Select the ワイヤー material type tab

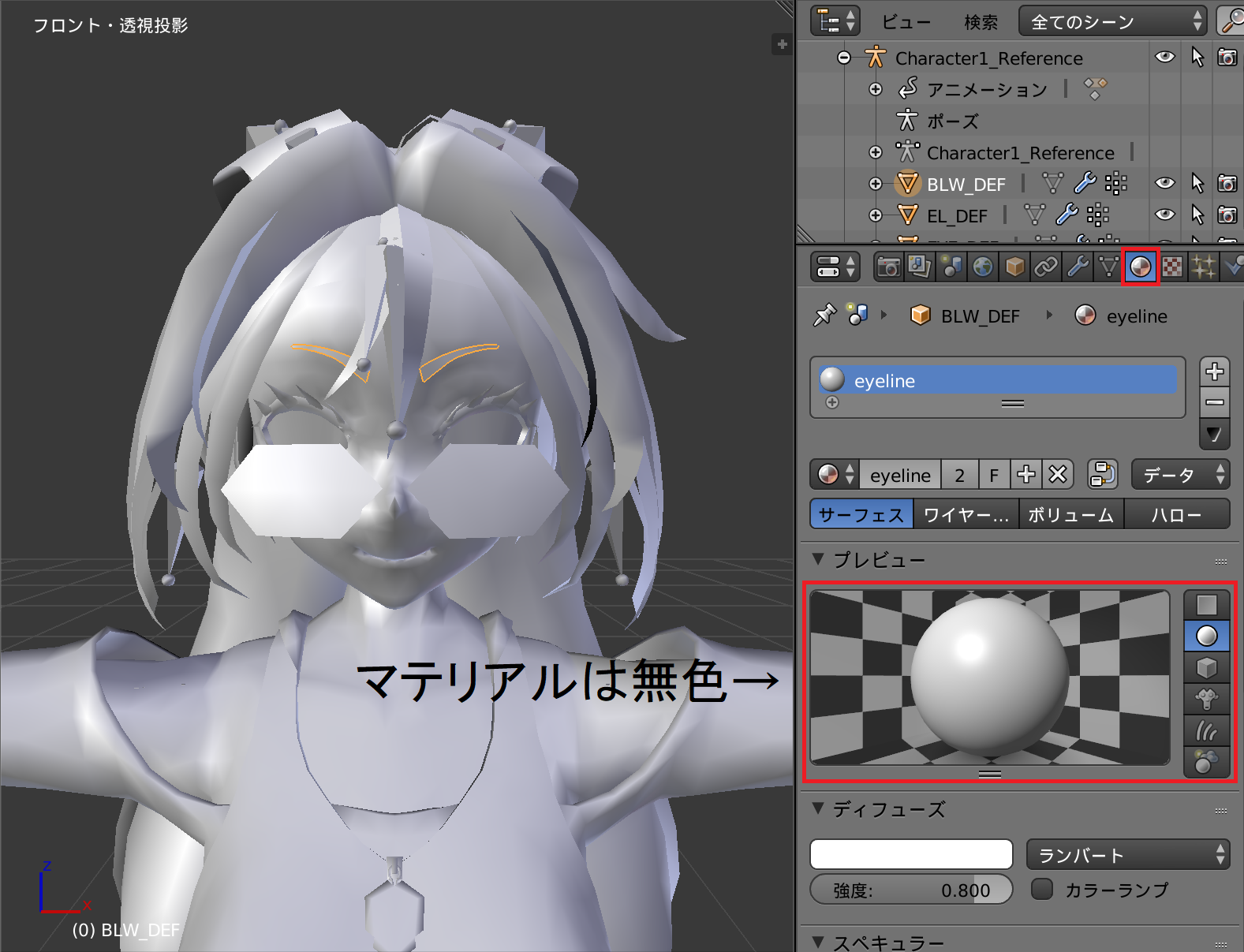[x=966, y=514]
